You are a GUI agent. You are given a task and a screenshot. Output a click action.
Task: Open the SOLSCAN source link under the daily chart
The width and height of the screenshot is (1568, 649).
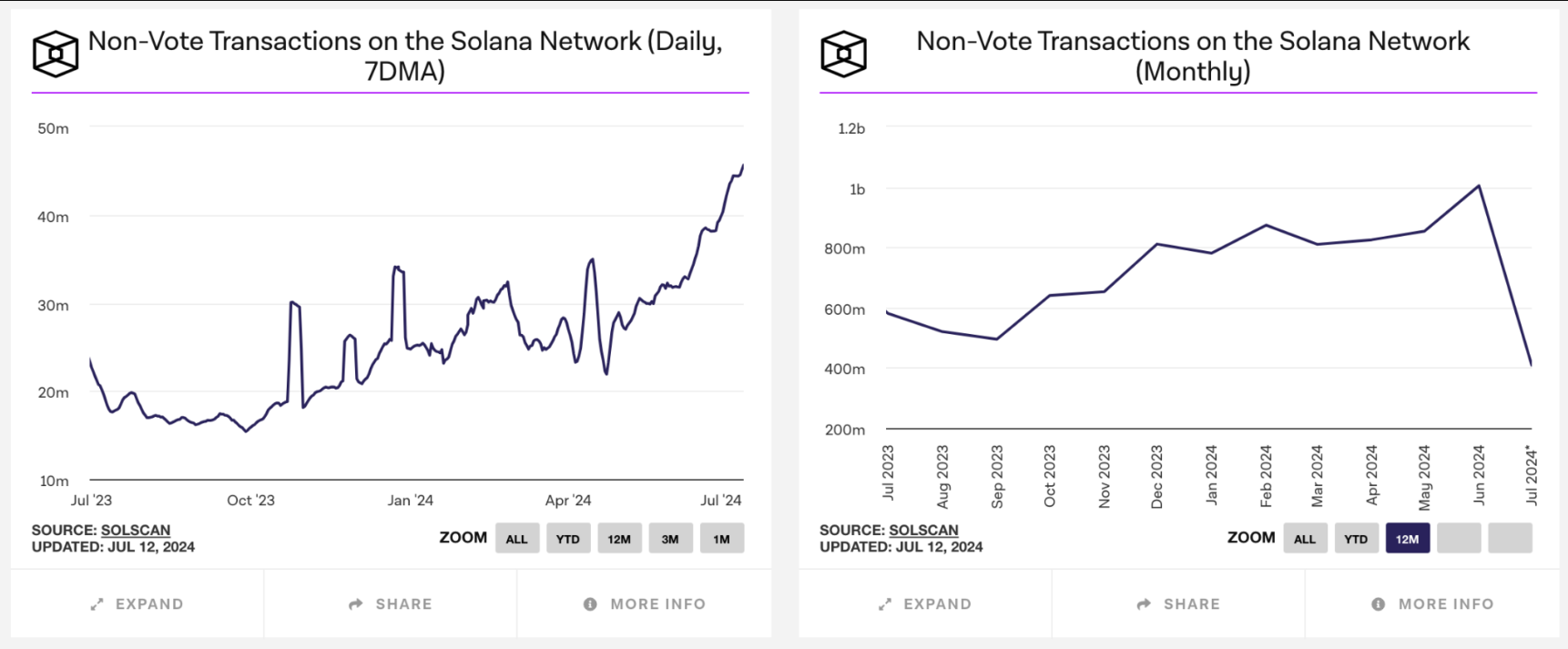136,530
